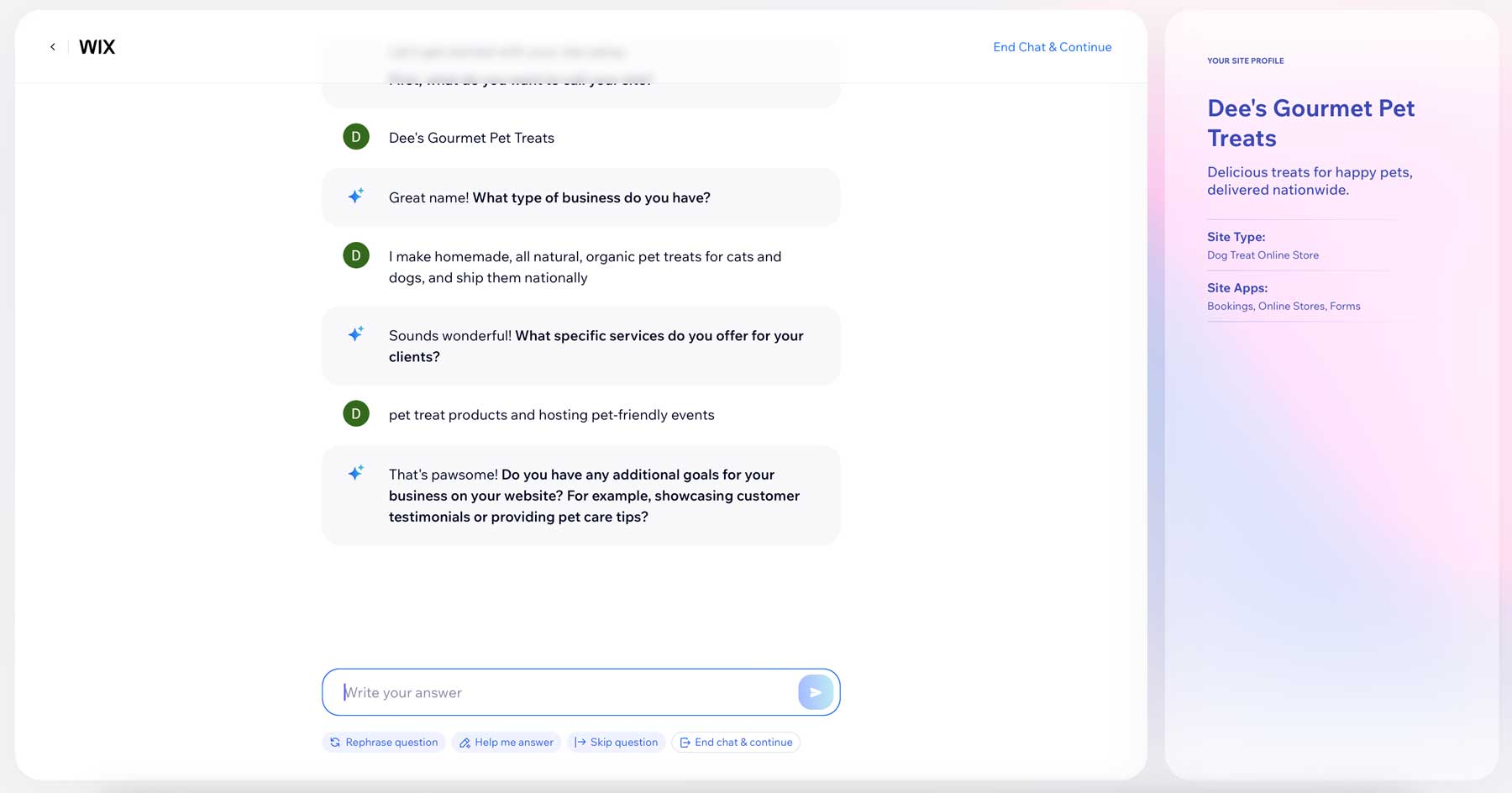
Task: Click the Rephrase question button
Action: click(x=384, y=742)
